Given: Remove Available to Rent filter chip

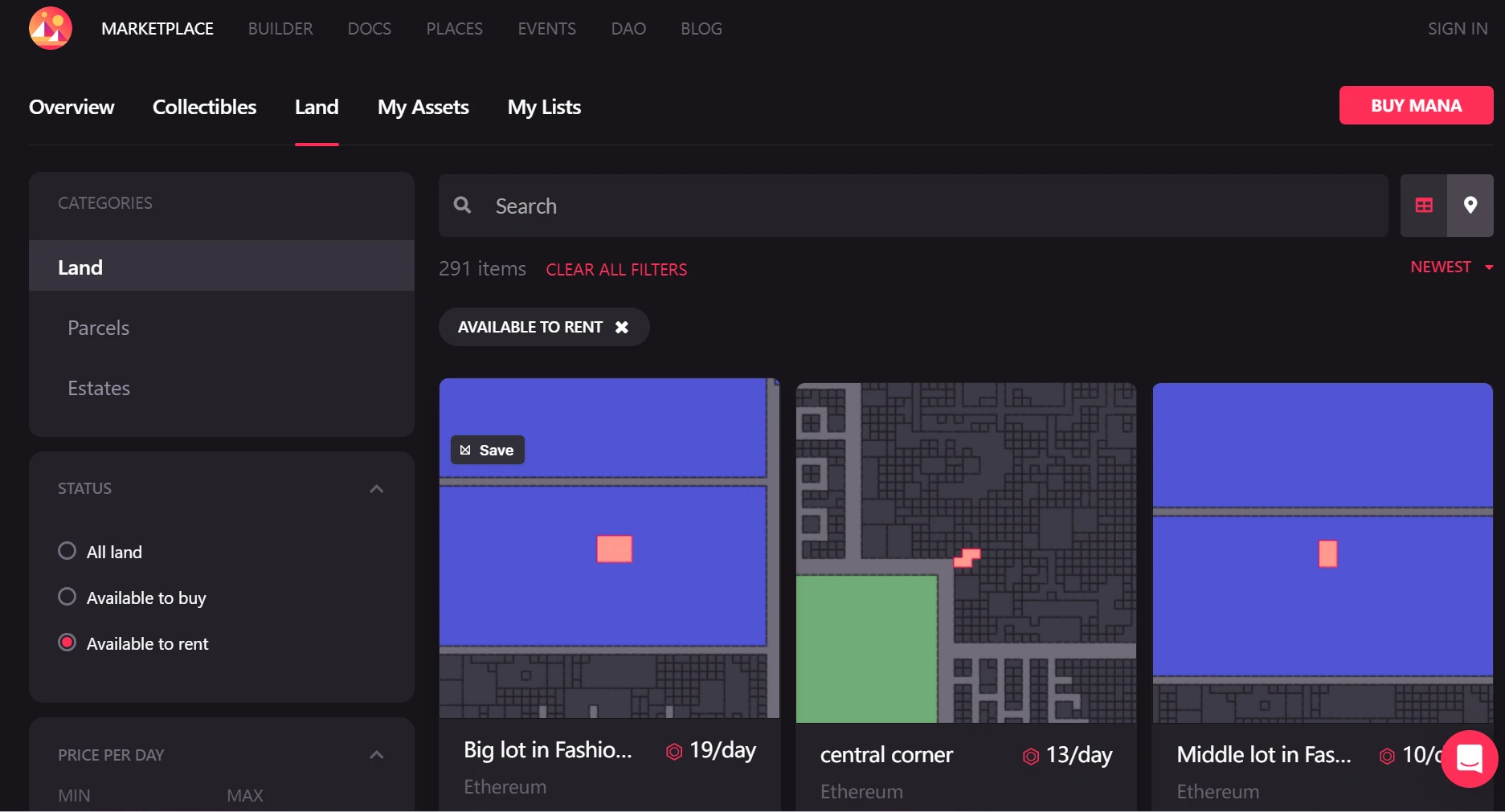Looking at the screenshot, I should point(621,327).
